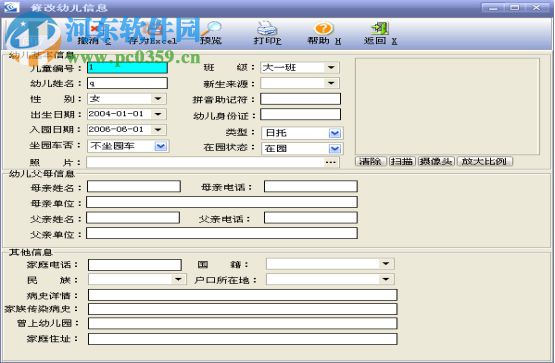Click the 父亲单位 input field

(x=222, y=233)
